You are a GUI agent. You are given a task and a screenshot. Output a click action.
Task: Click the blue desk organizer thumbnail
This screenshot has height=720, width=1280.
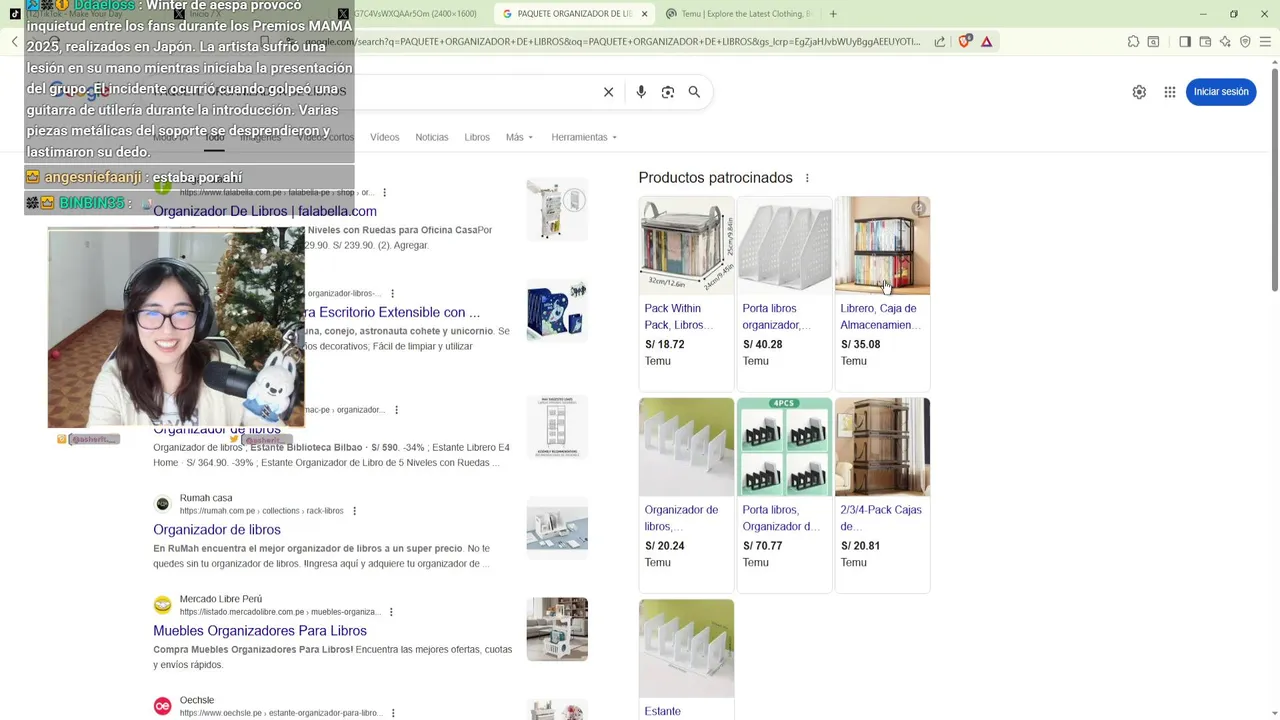[x=557, y=310]
